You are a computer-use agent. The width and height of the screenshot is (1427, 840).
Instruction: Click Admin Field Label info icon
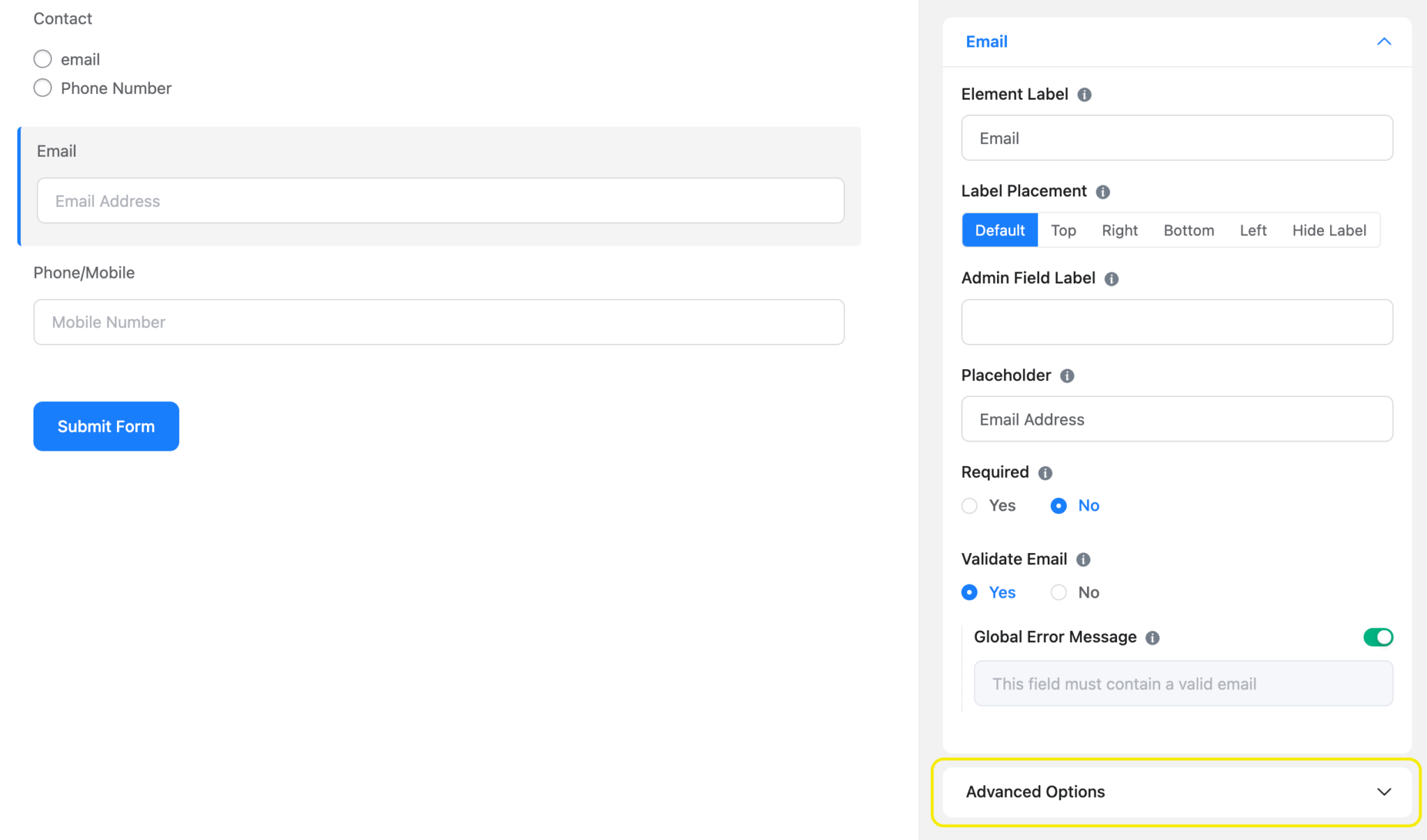(x=1111, y=279)
